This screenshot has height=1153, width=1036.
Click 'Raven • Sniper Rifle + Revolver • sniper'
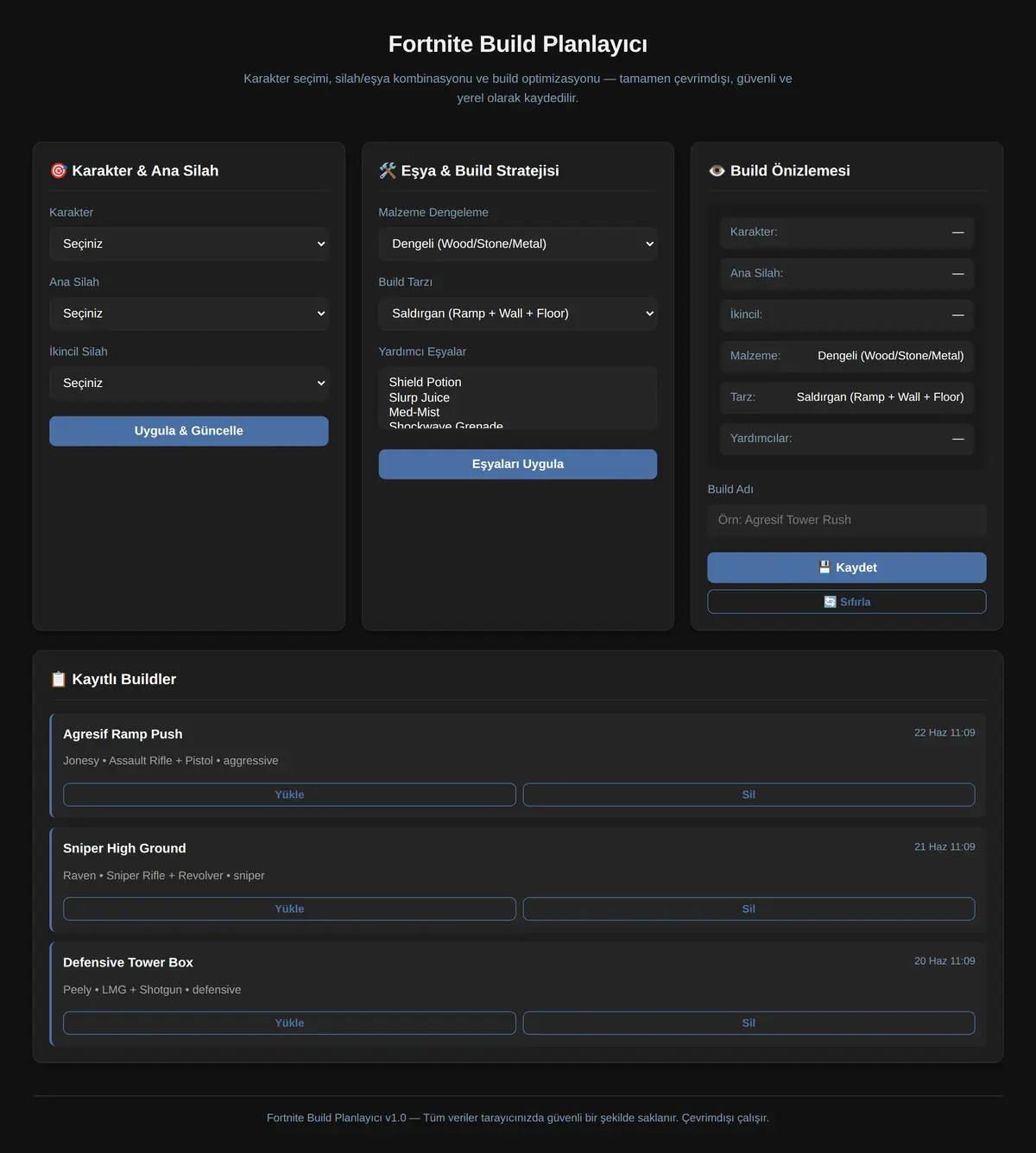tap(164, 876)
